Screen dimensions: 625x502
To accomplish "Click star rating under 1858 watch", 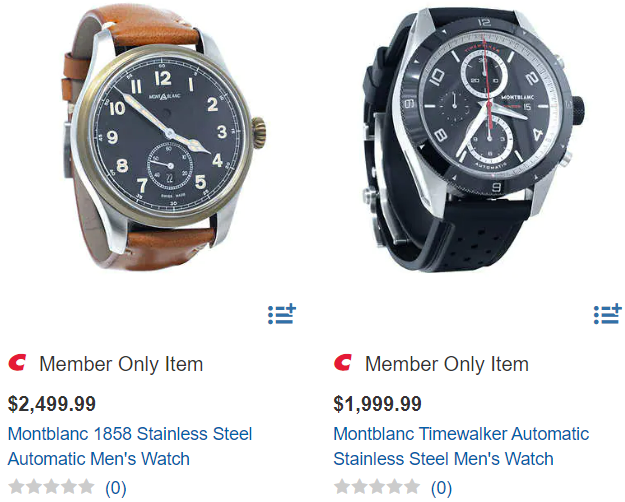I will (x=51, y=487).
